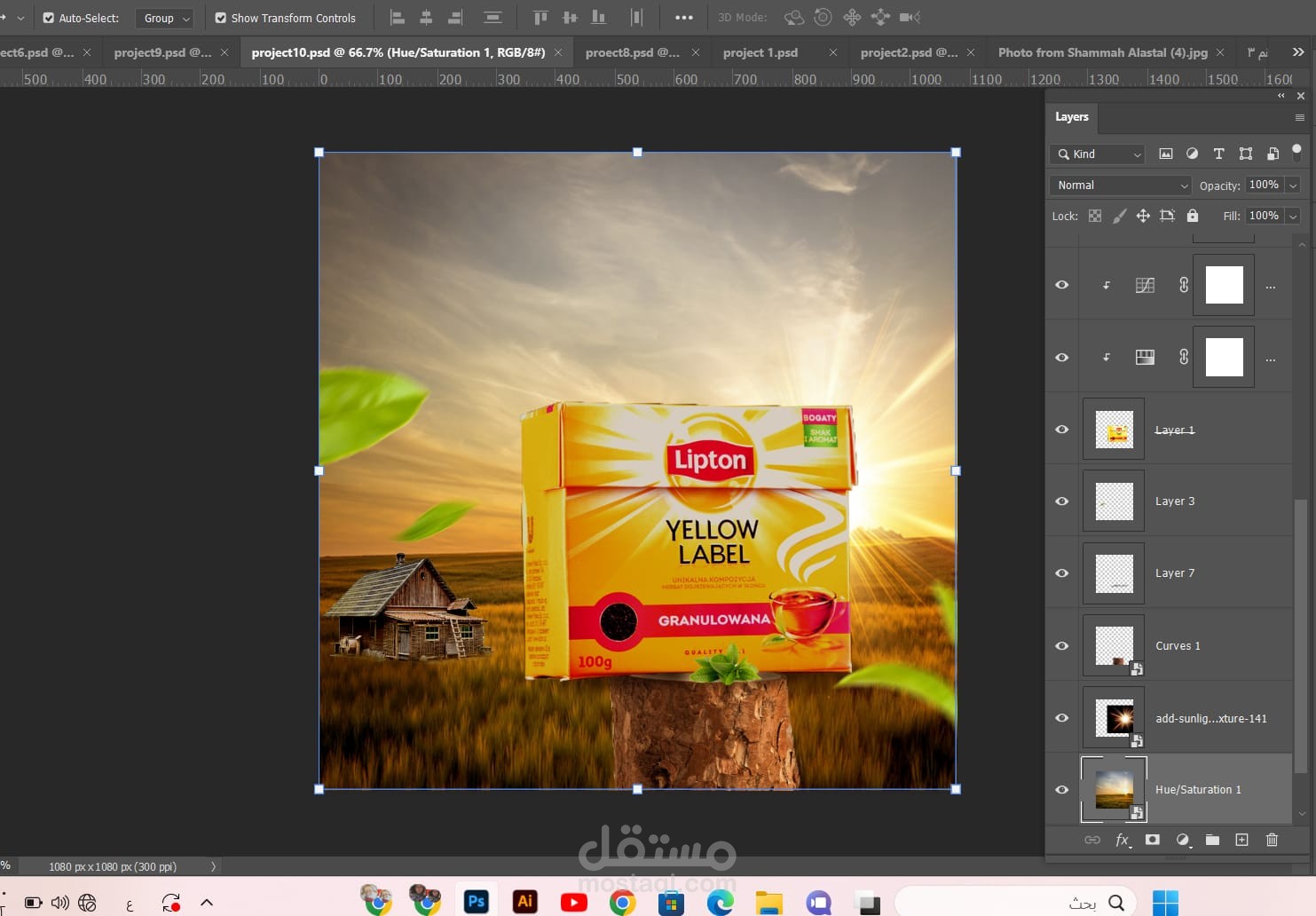
Task: Open the three-dots align options
Action: pyautogui.click(x=684, y=18)
